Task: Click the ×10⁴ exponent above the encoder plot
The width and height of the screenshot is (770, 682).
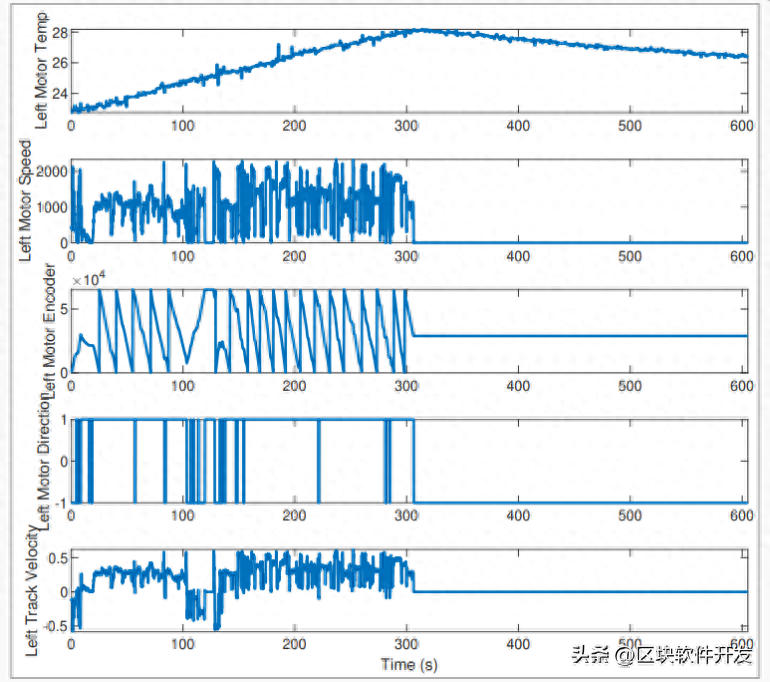Action: click(x=88, y=279)
